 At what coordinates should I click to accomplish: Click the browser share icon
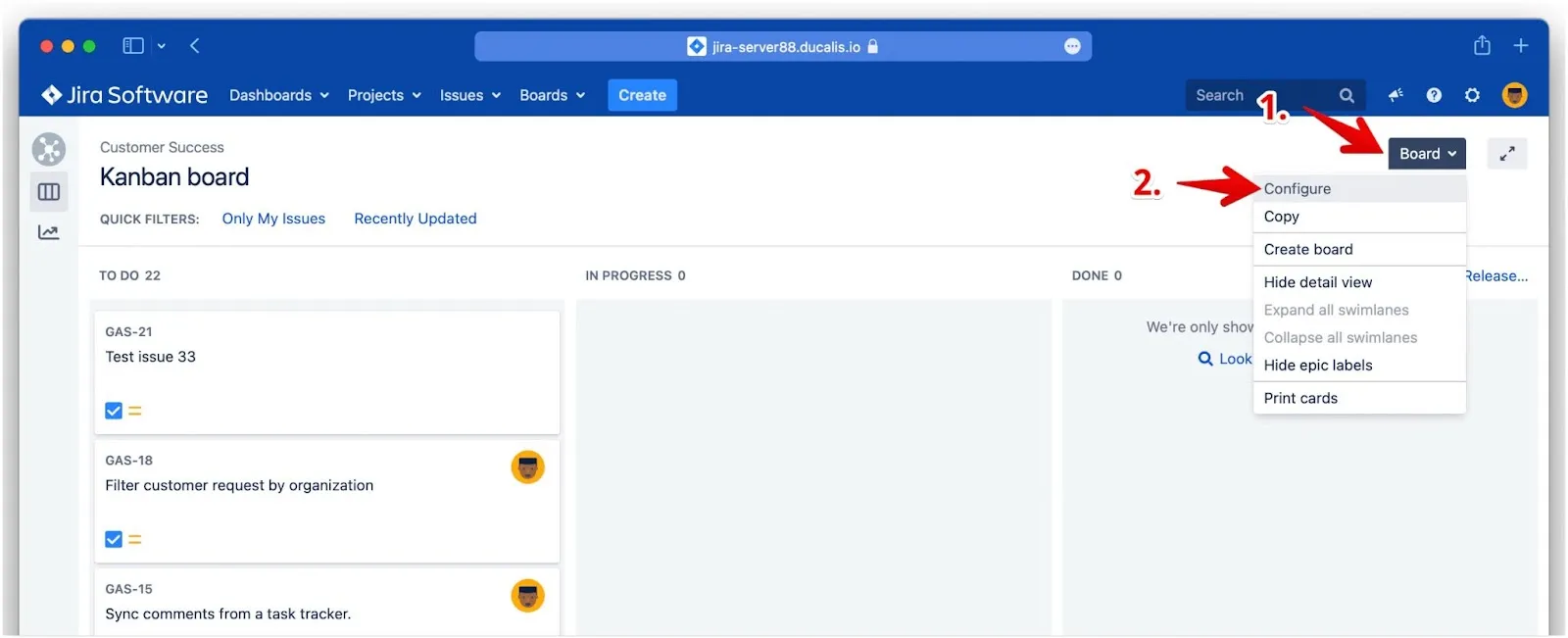pyautogui.click(x=1482, y=46)
